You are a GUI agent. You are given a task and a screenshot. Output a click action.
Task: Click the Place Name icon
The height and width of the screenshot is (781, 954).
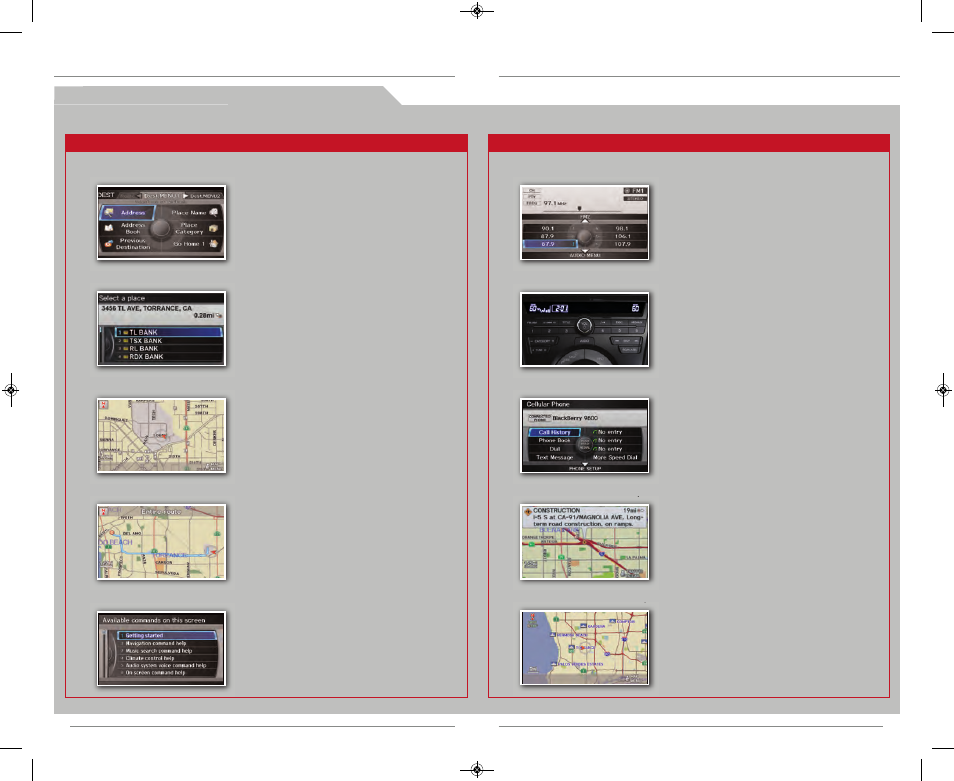(214, 212)
